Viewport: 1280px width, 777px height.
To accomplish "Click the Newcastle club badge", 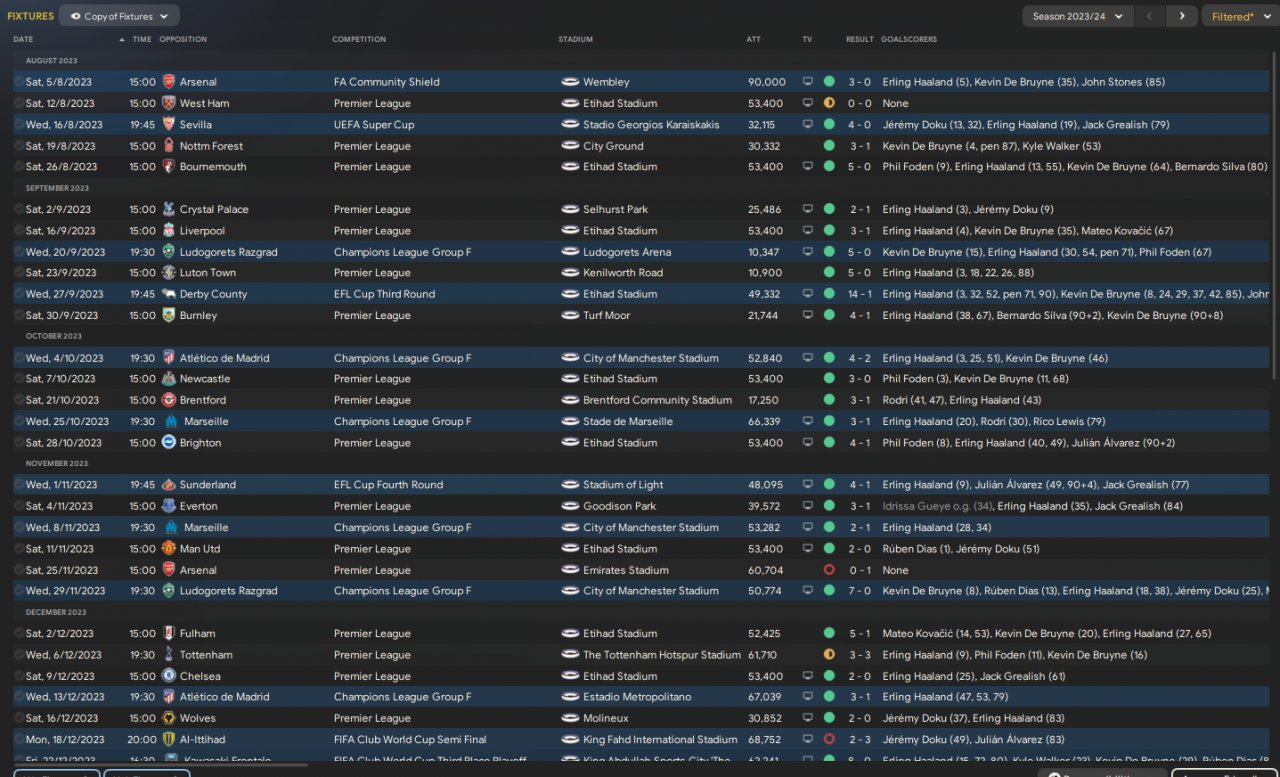I will [x=169, y=379].
